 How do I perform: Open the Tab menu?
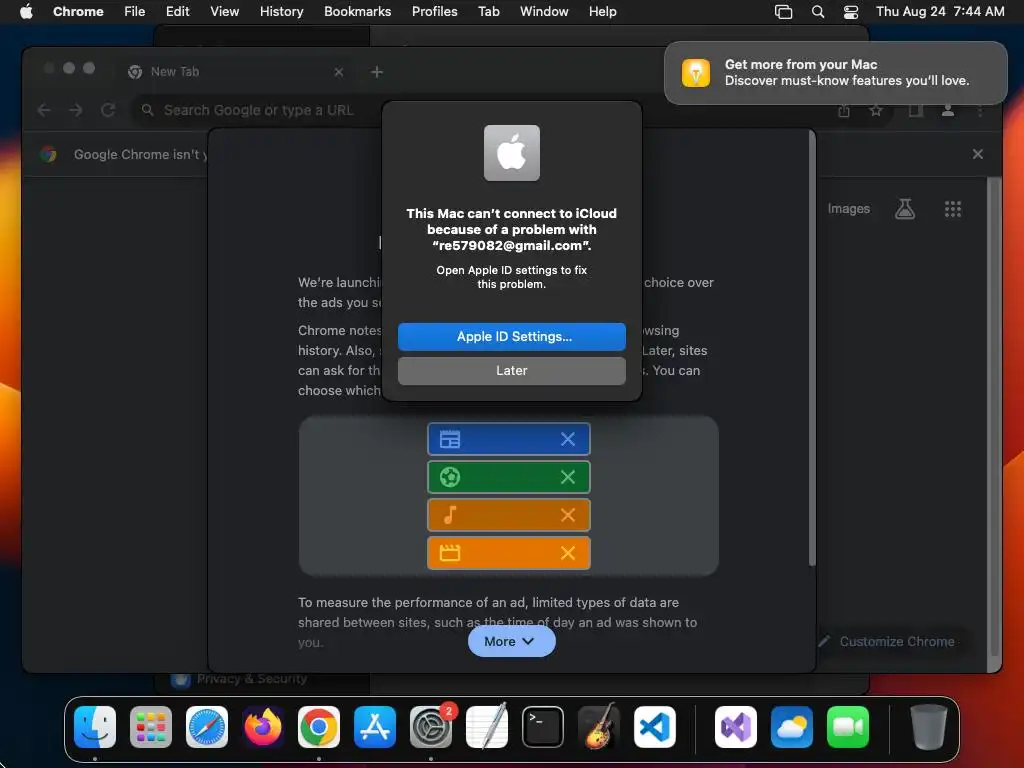click(x=488, y=11)
